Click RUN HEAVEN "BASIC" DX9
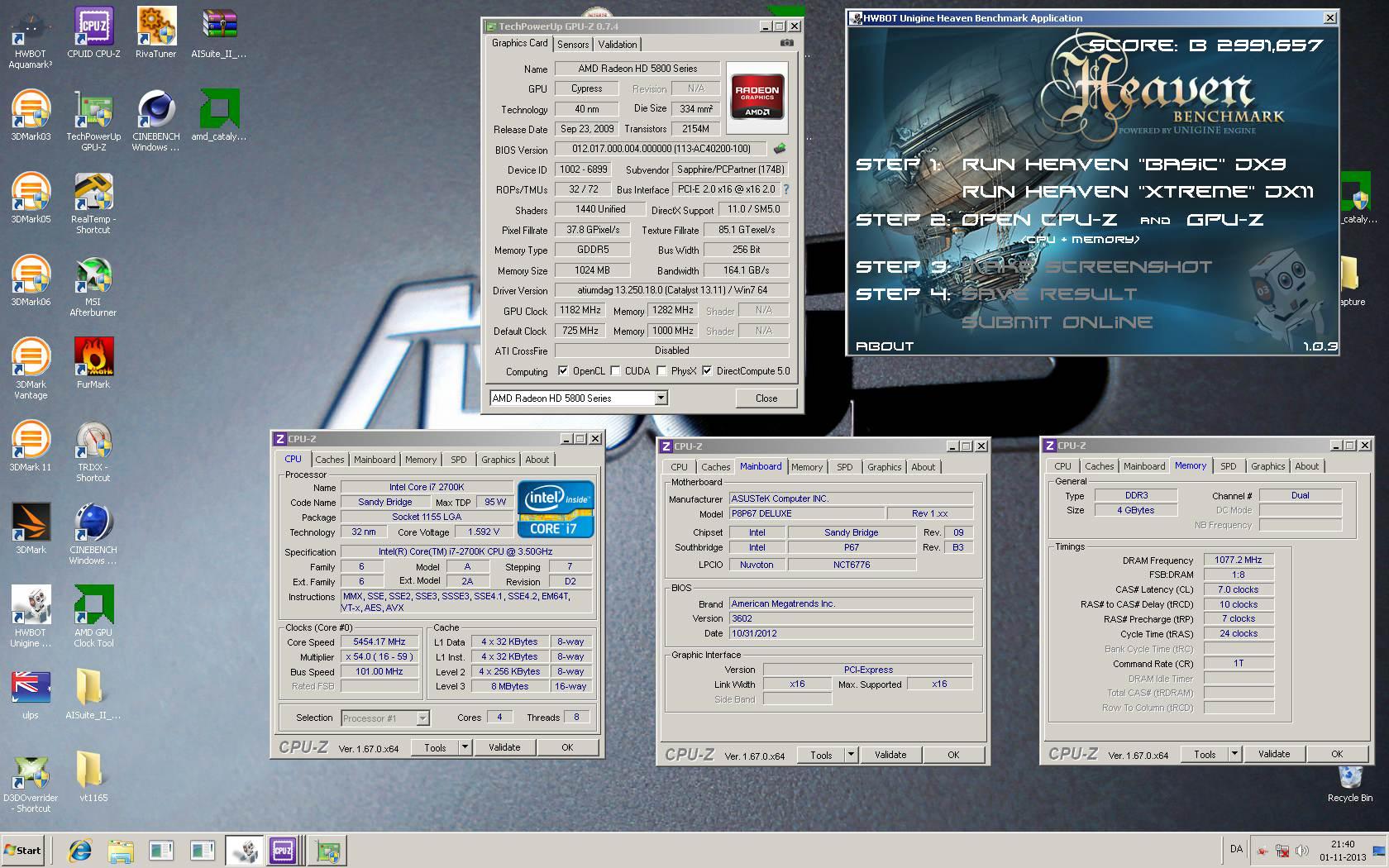The image size is (1389, 868). click(1123, 165)
